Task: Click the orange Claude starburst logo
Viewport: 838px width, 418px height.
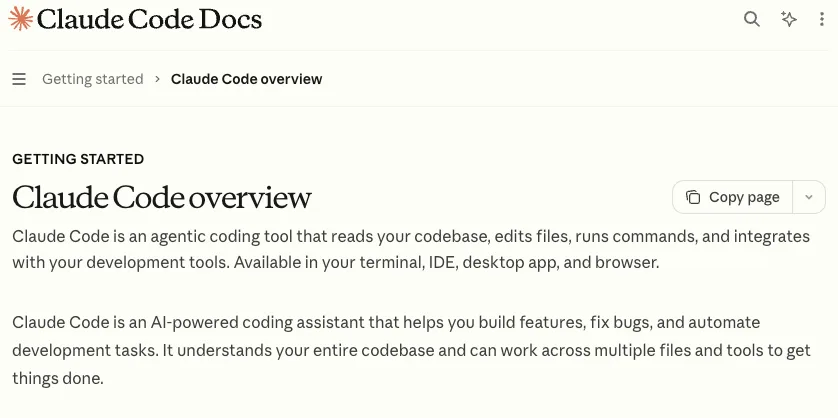Action: 20,19
